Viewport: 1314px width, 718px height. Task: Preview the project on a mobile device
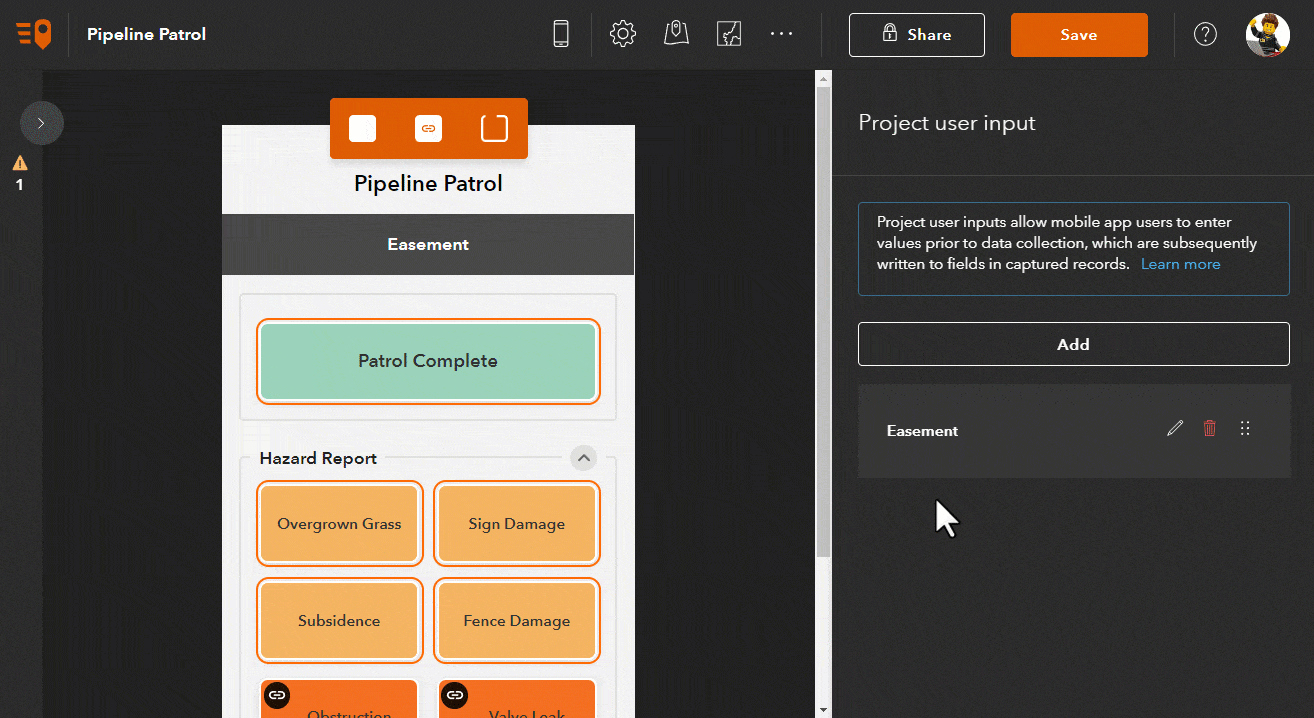pyautogui.click(x=561, y=33)
